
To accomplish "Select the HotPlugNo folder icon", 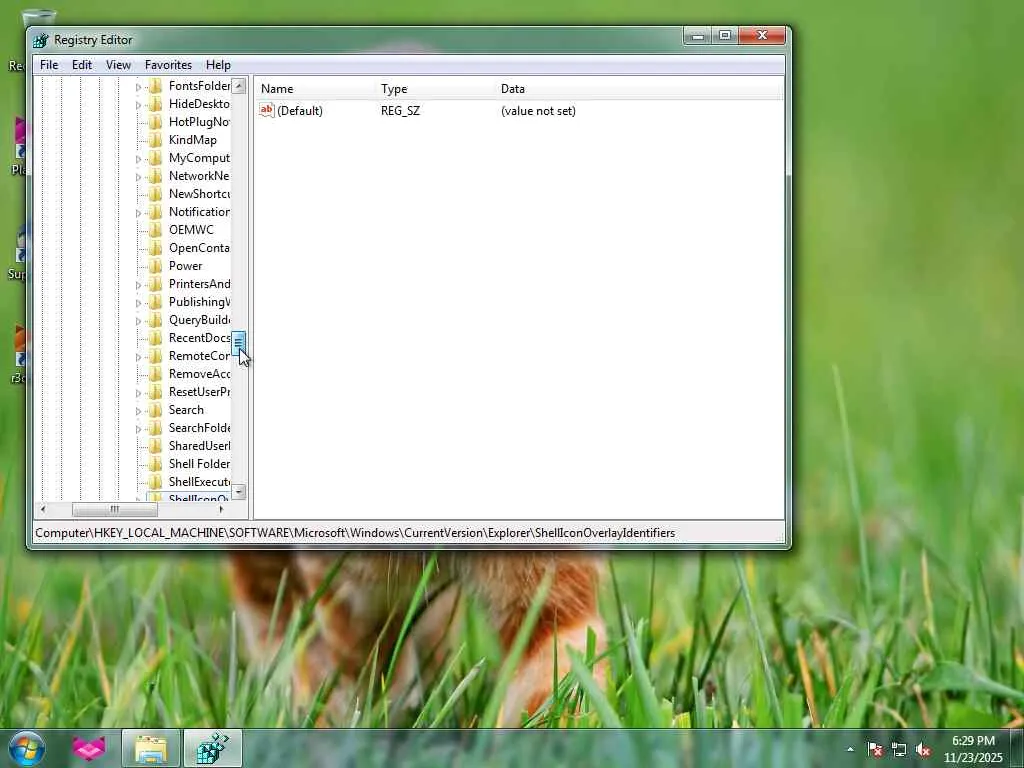I will (x=155, y=121).
